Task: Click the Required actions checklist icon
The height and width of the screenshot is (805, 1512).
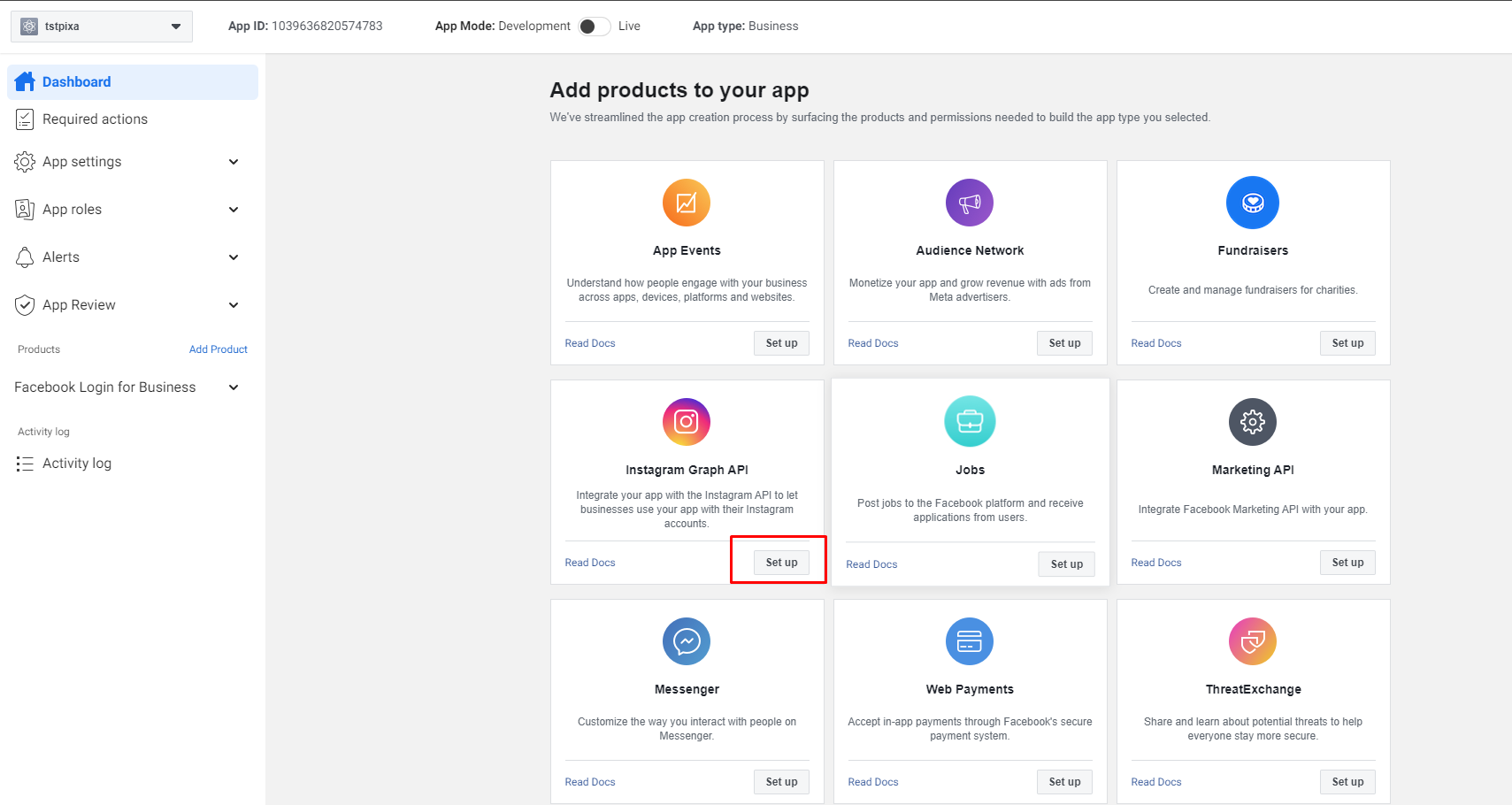Action: click(x=25, y=119)
